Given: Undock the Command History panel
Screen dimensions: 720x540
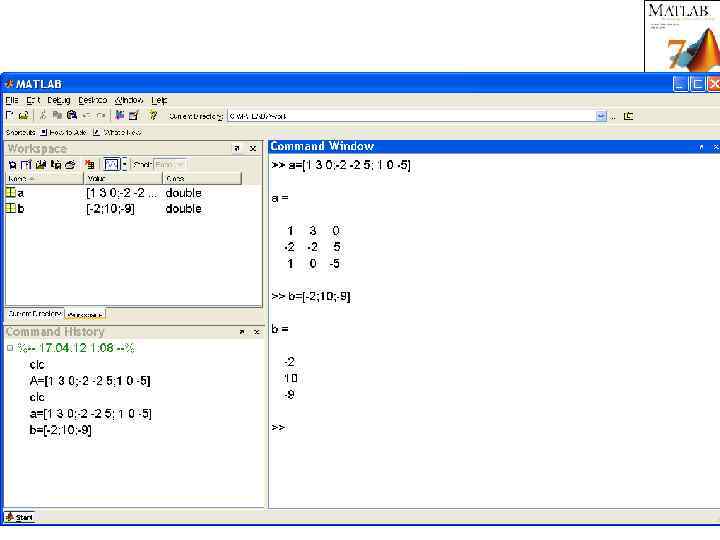Looking at the screenshot, I should point(242,332).
